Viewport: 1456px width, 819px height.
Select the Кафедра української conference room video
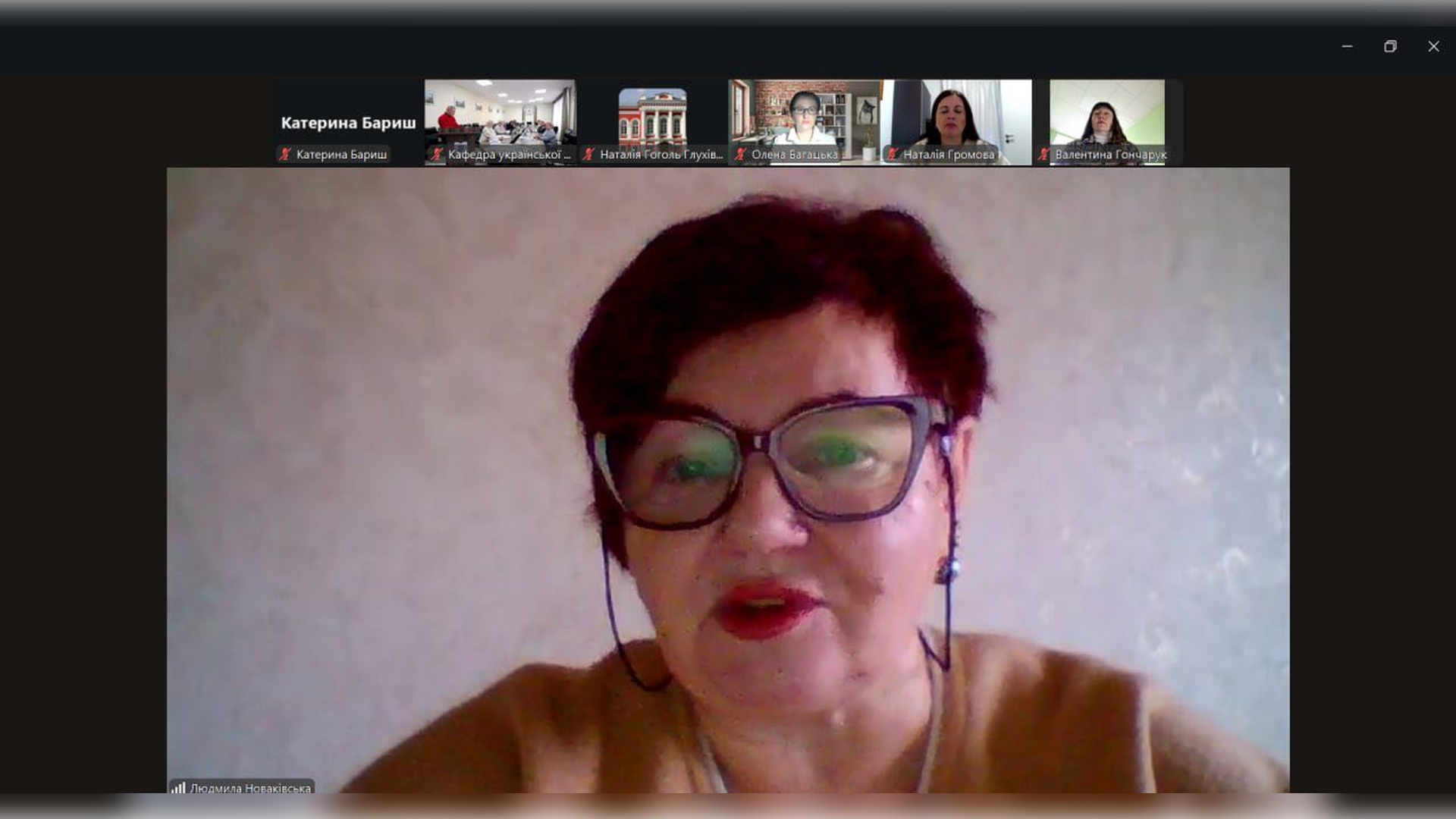[x=500, y=114]
